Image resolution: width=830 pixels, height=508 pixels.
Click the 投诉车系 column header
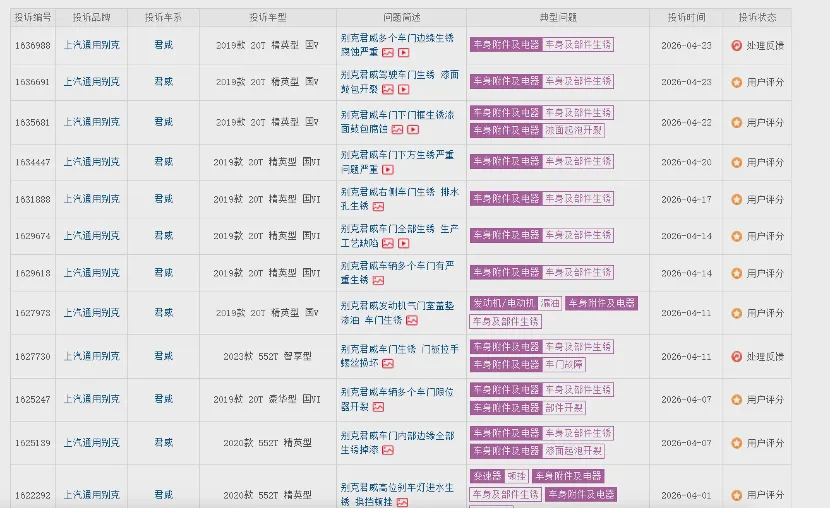(164, 17)
